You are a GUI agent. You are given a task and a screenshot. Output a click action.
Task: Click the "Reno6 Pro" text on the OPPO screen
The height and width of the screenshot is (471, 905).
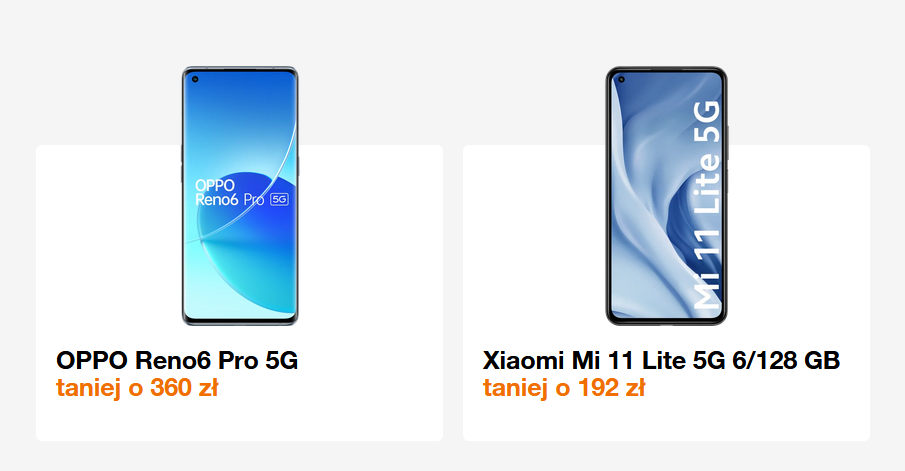pos(229,200)
